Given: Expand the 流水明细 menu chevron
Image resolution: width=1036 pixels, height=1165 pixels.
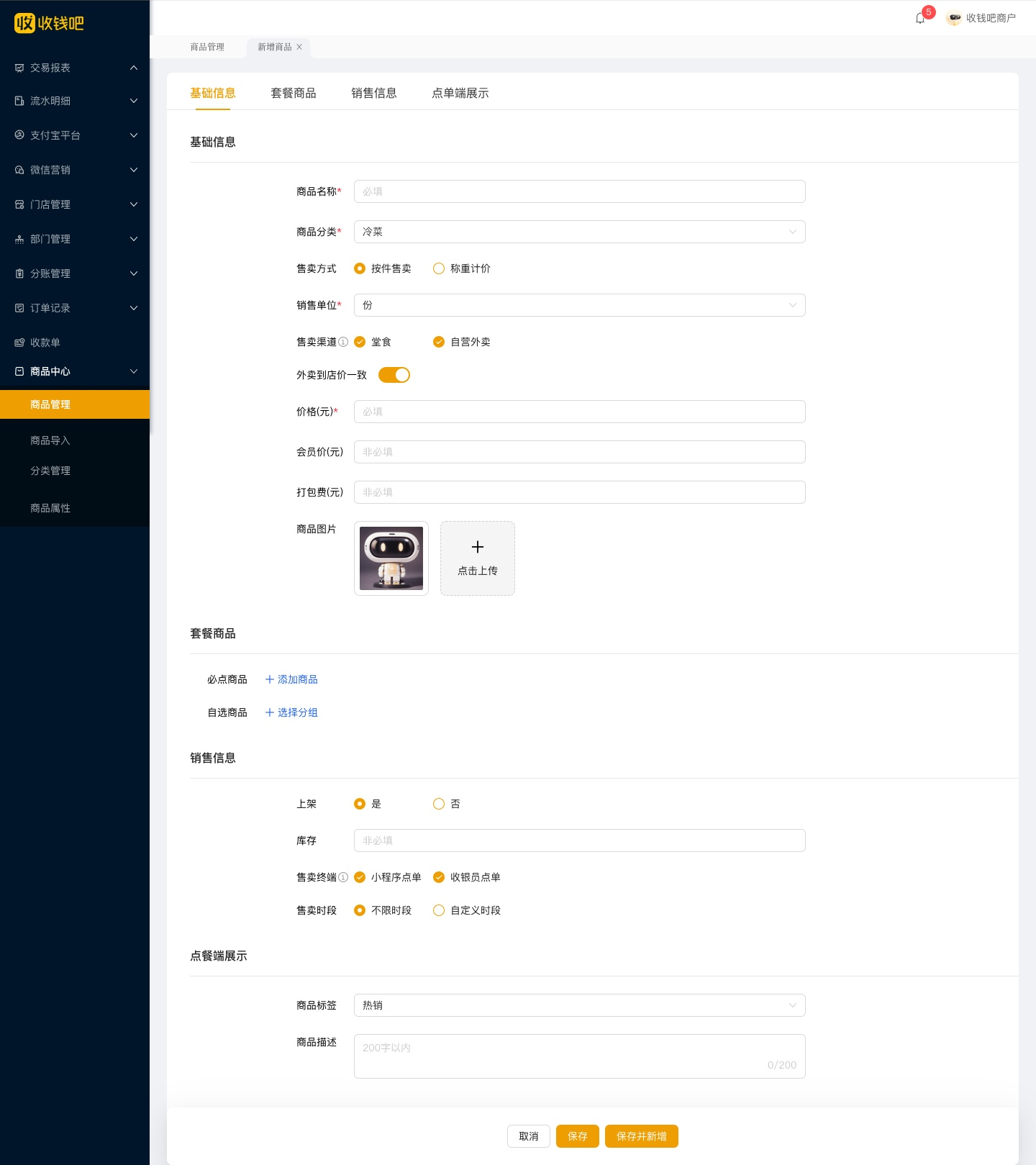Looking at the screenshot, I should coord(134,101).
